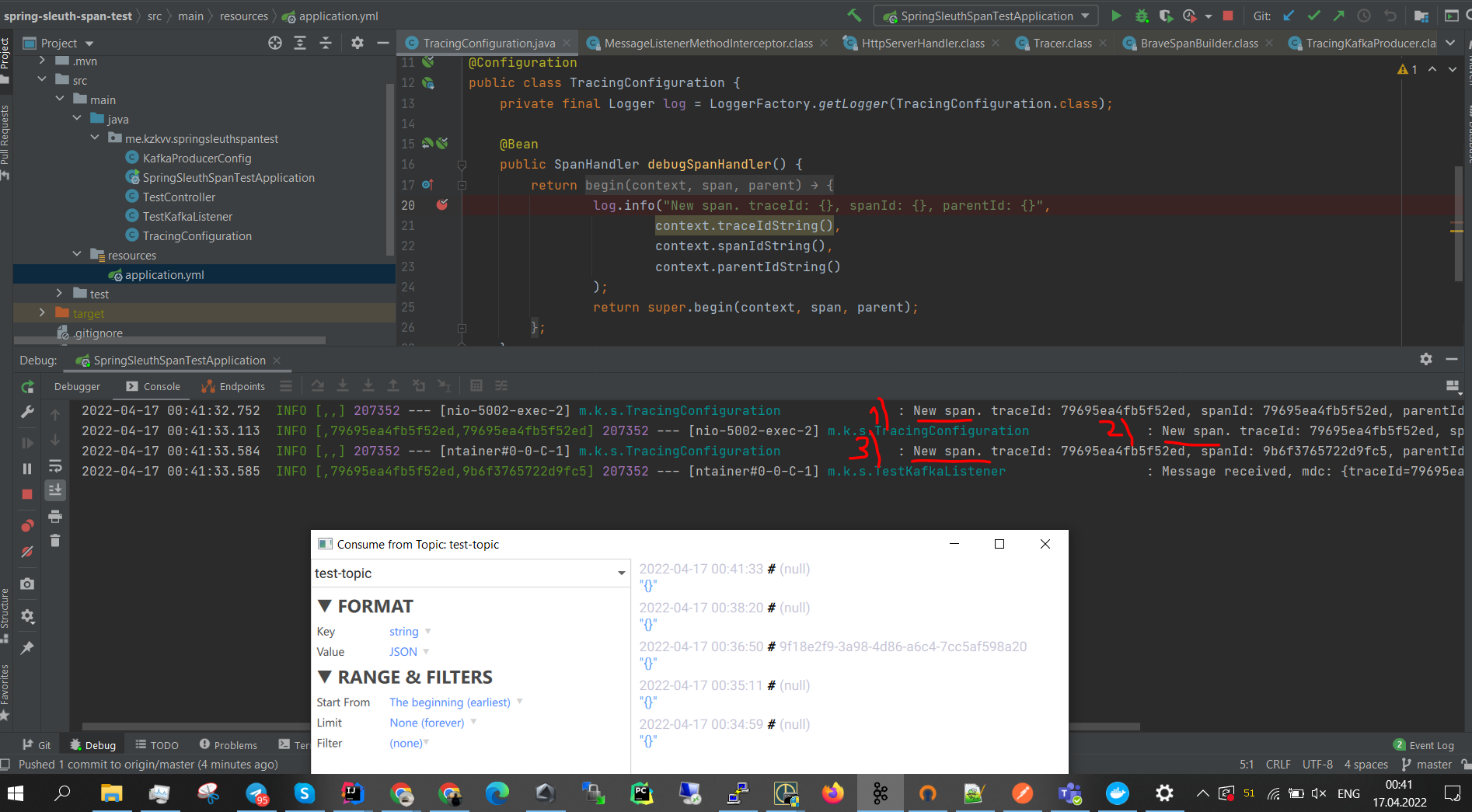Click the Debug bug icon in top toolbar
The image size is (1472, 812).
click(x=1141, y=16)
